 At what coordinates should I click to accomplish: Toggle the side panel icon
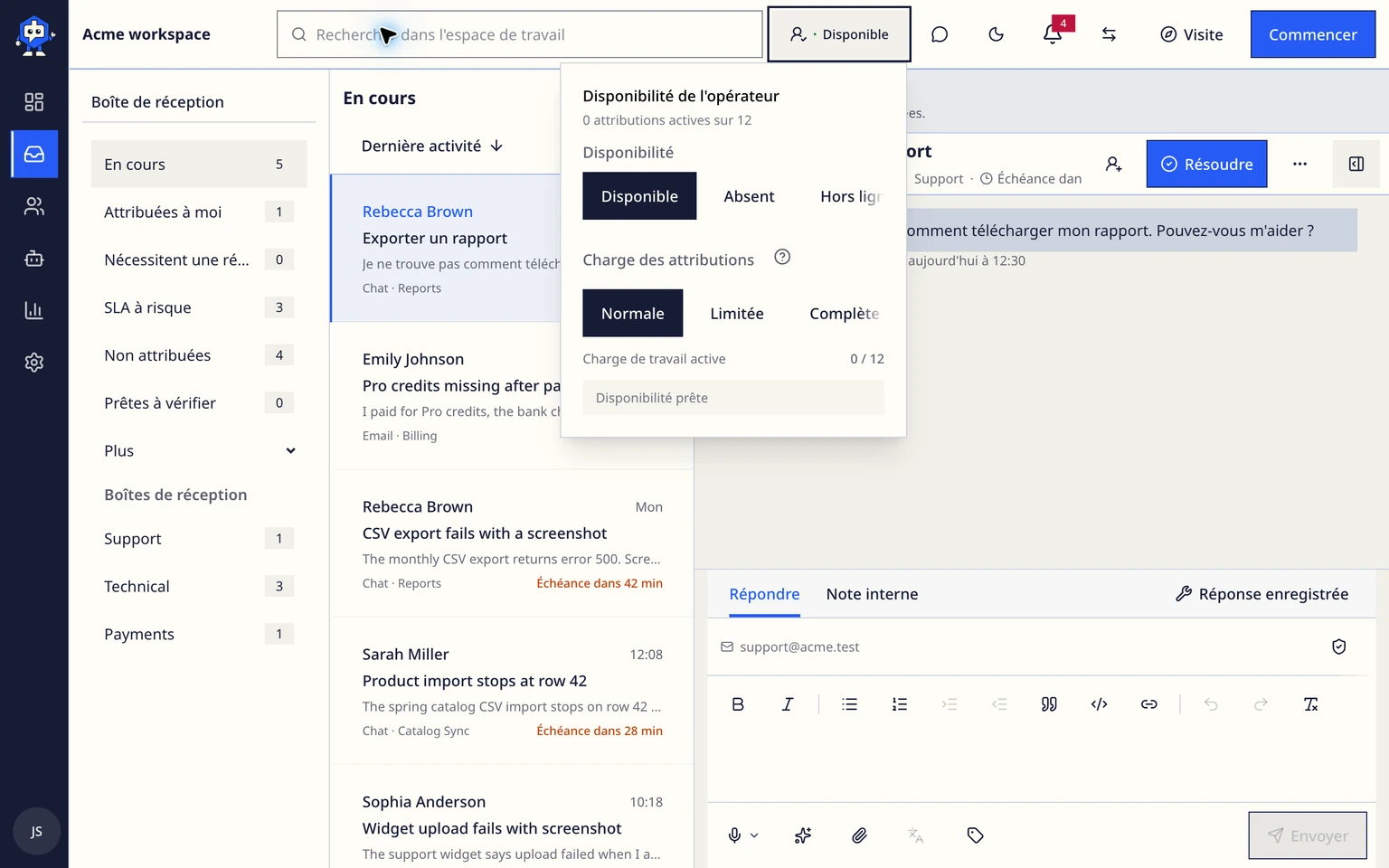(1356, 164)
